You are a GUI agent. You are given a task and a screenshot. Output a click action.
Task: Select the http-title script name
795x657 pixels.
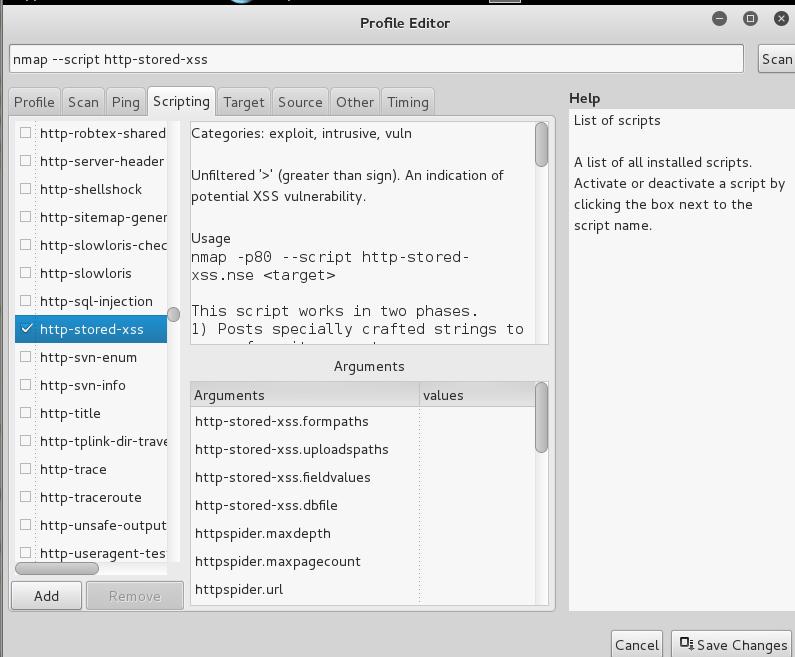70,413
